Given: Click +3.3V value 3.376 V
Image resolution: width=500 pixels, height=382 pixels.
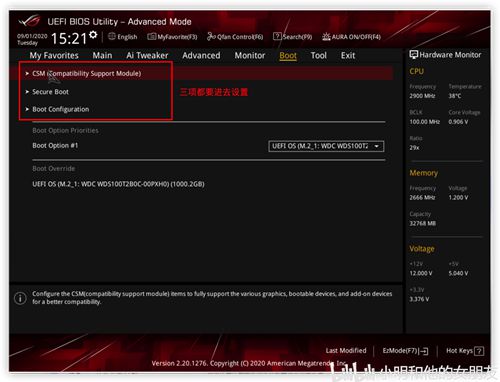Looking at the screenshot, I should (x=419, y=299).
